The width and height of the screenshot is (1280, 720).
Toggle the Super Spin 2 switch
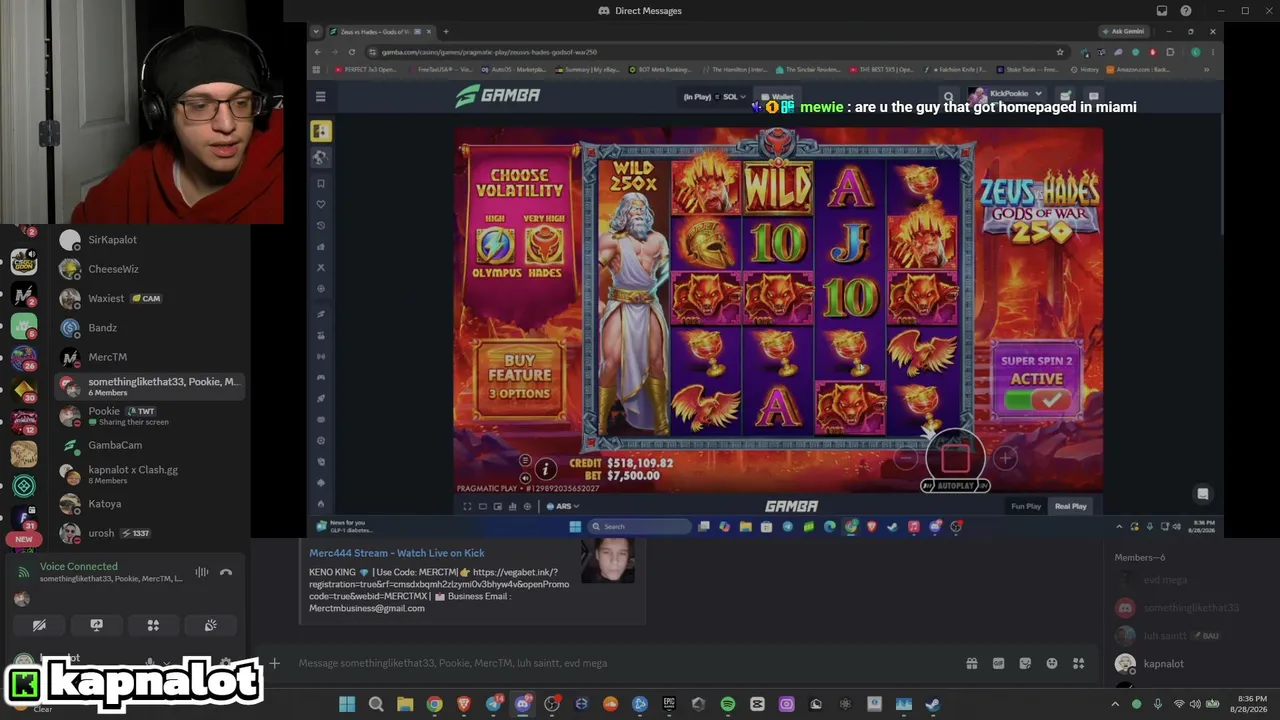pyautogui.click(x=1036, y=400)
